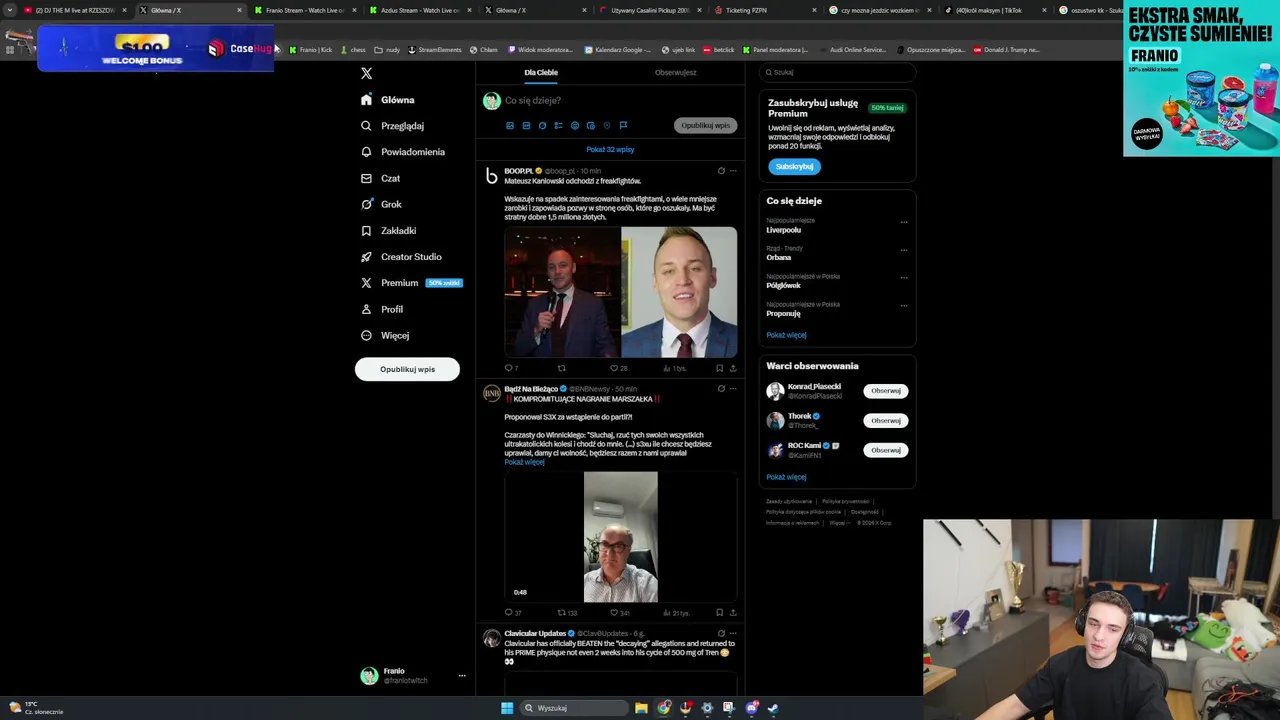
Task: Open more options on Bądź Na Bieżąco post
Action: pos(733,389)
